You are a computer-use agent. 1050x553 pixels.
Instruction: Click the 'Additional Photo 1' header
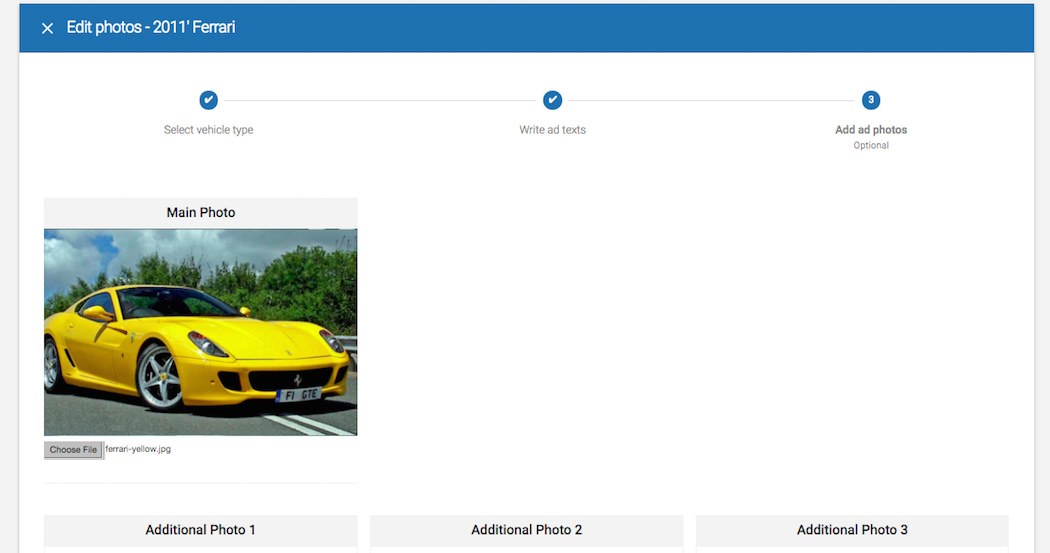pyautogui.click(x=201, y=530)
